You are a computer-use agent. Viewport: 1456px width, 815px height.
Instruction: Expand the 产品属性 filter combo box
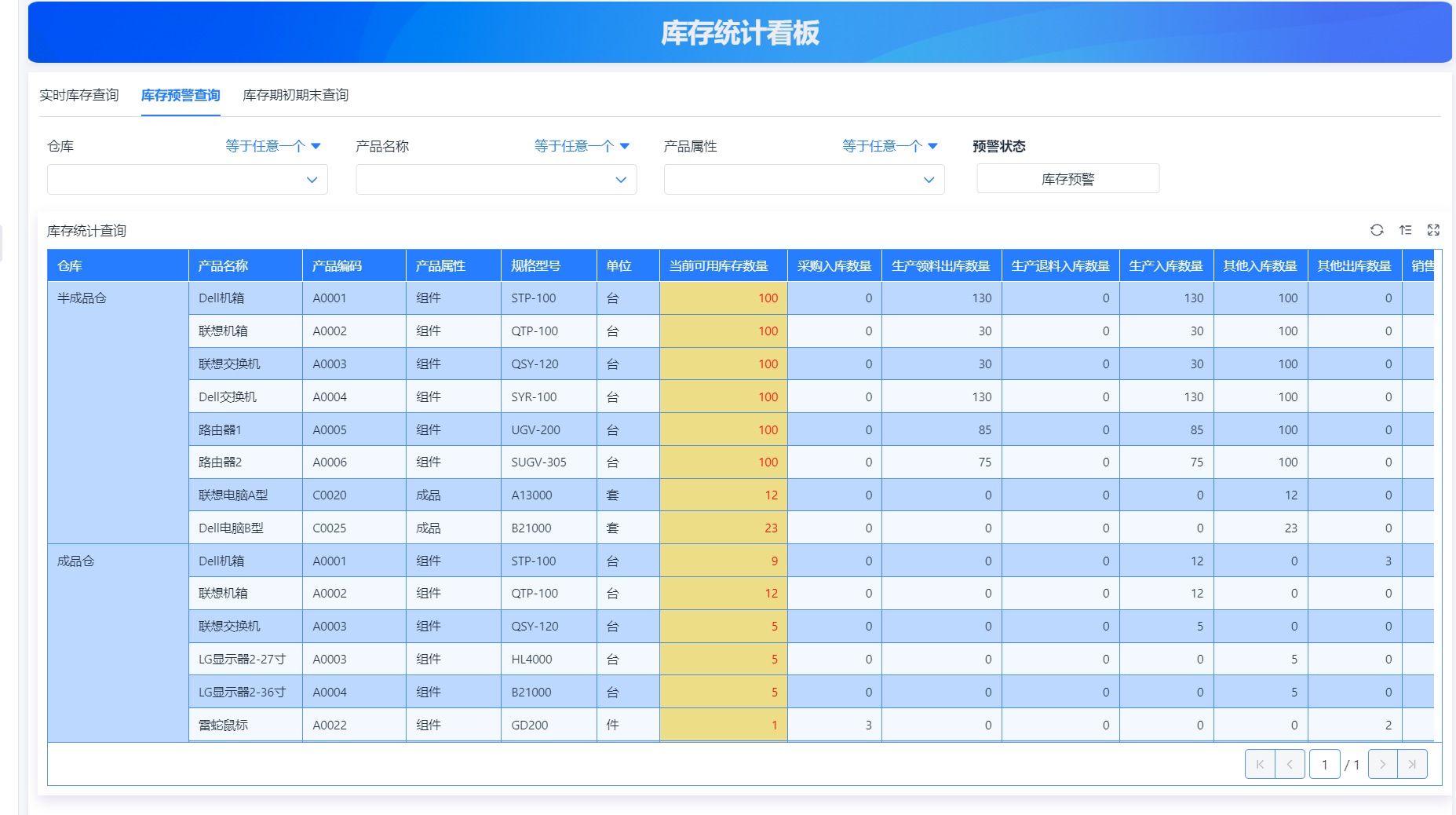[805, 179]
